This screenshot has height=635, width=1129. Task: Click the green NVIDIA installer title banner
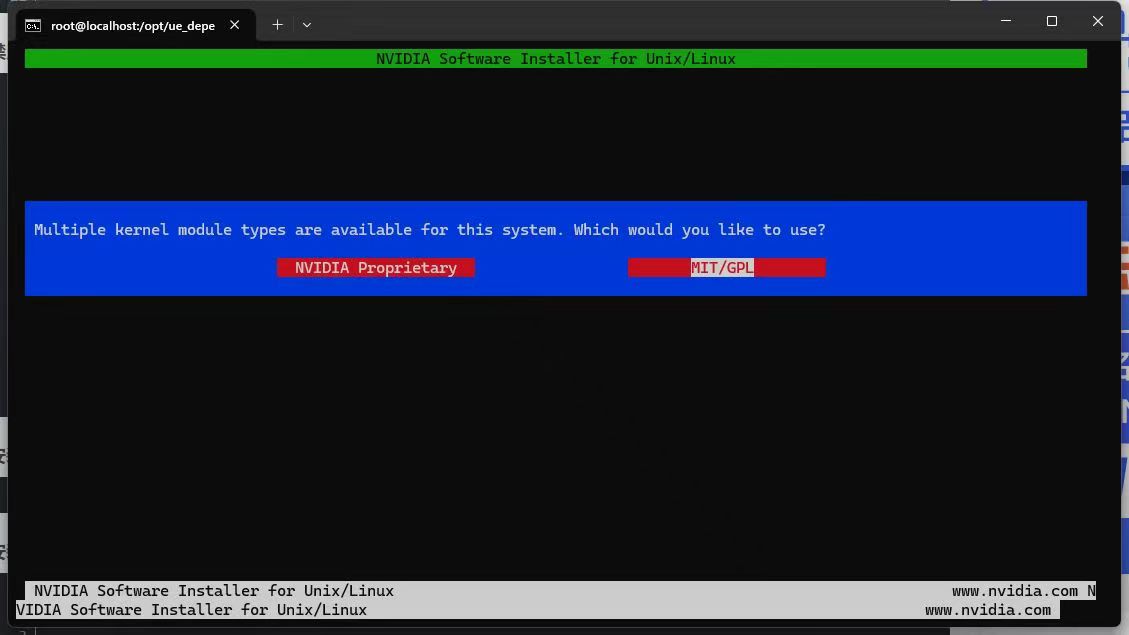pyautogui.click(x=556, y=58)
